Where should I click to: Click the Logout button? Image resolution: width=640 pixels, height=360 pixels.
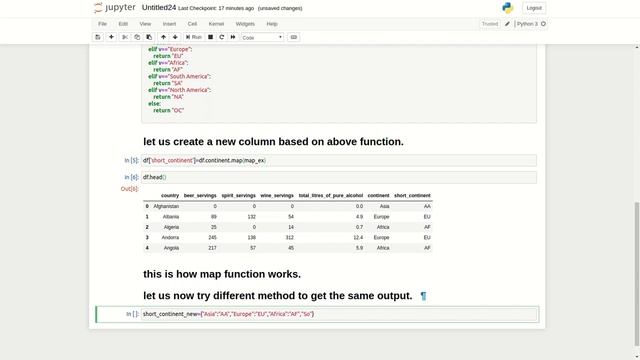534,8
